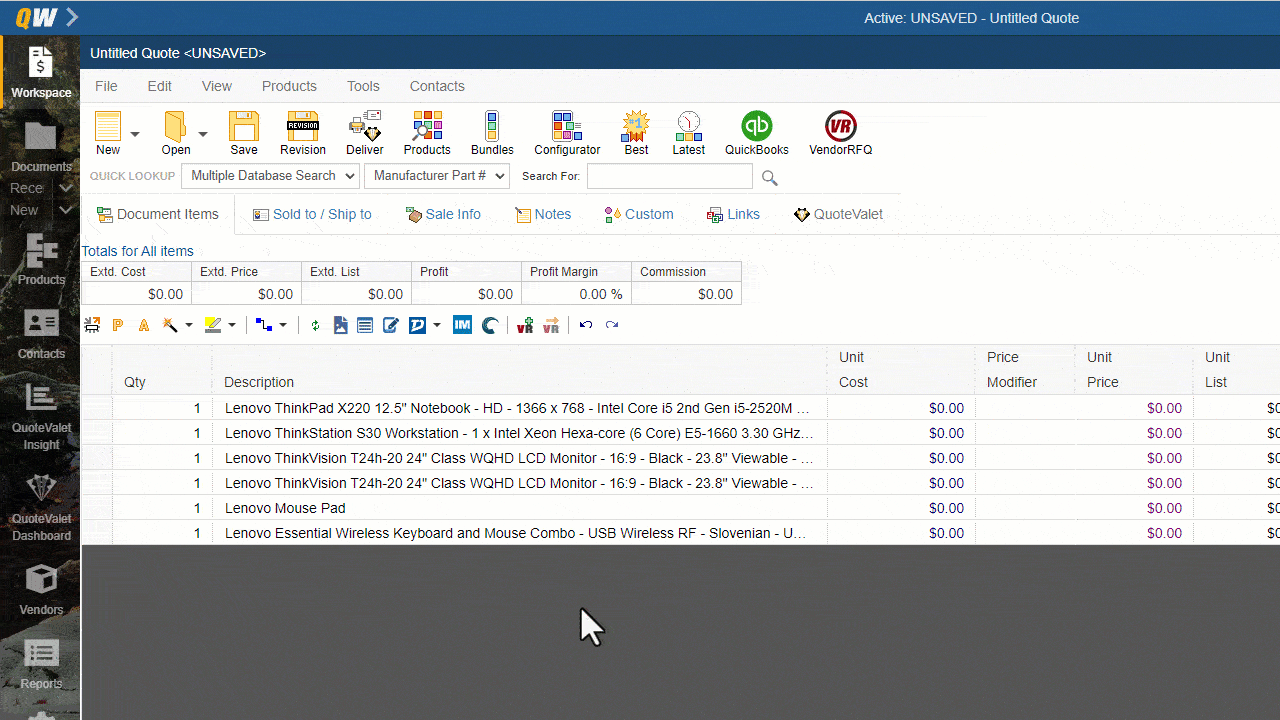
Task: Click the search magnifier button
Action: [769, 177]
